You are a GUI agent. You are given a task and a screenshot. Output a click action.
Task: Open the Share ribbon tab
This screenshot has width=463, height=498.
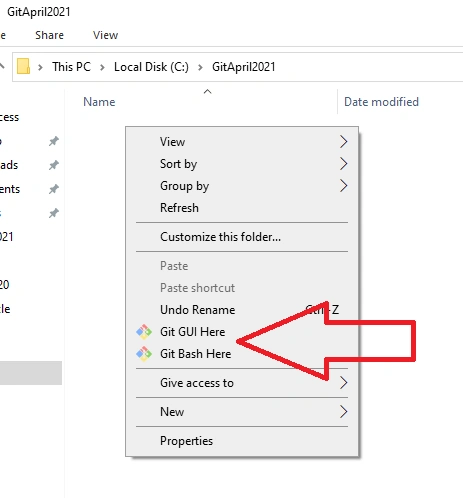coord(49,35)
